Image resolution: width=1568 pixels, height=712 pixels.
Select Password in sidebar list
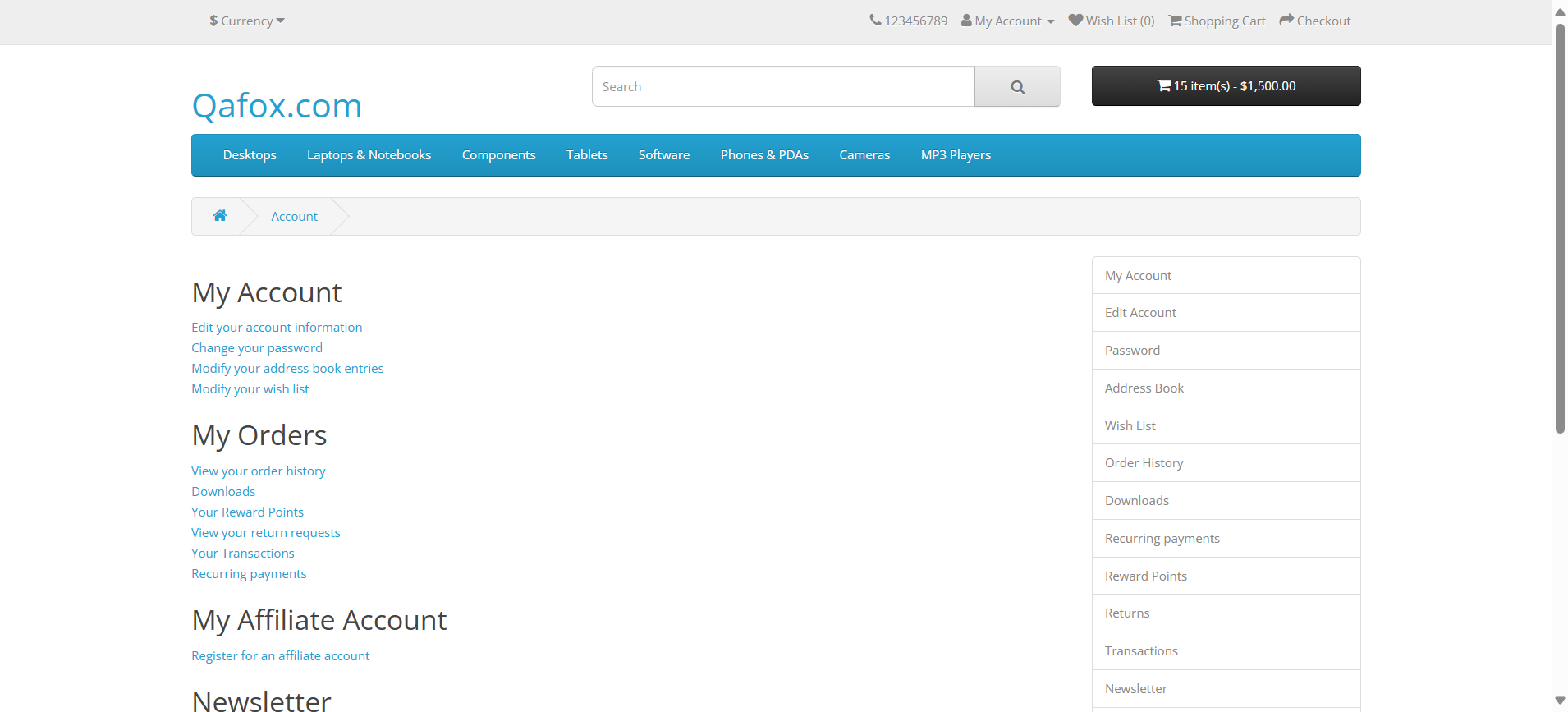(1226, 351)
